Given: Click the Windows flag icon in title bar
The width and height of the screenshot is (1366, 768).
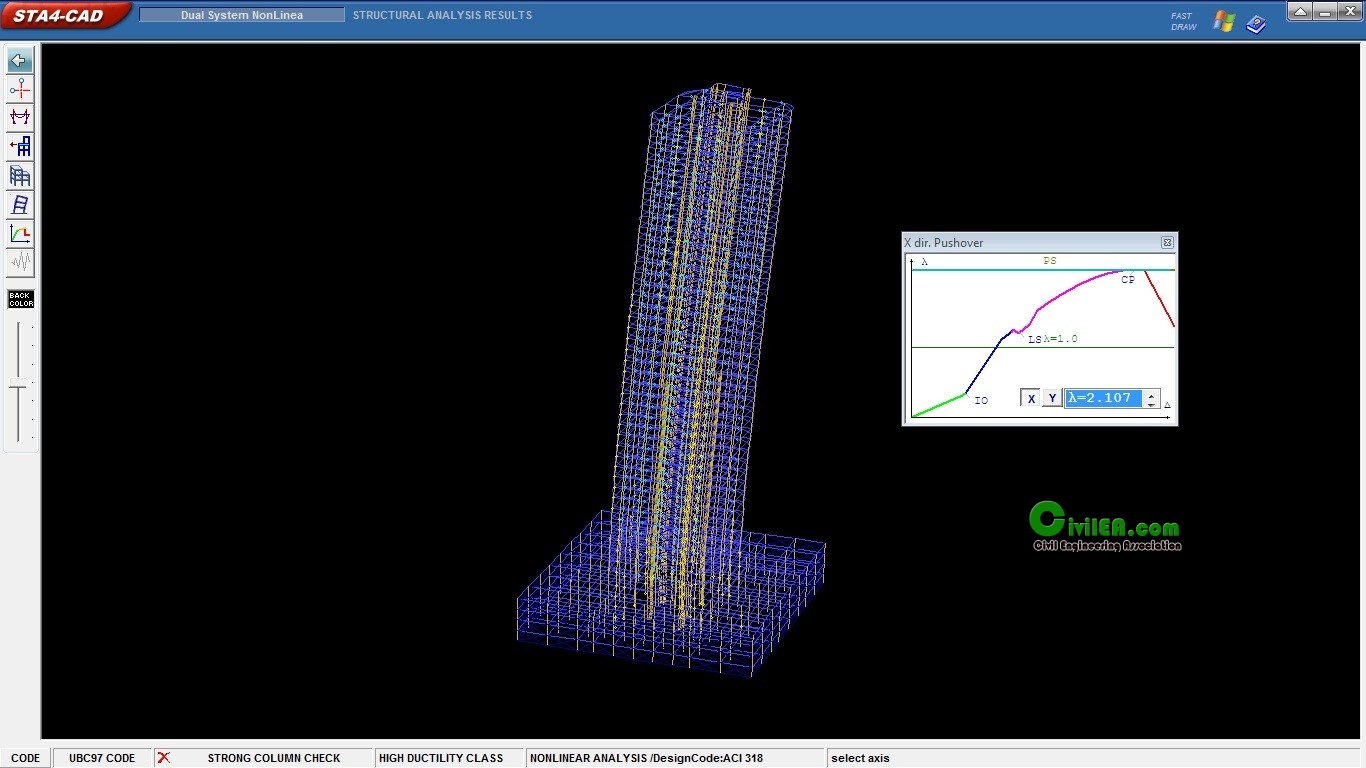Looking at the screenshot, I should [1224, 21].
